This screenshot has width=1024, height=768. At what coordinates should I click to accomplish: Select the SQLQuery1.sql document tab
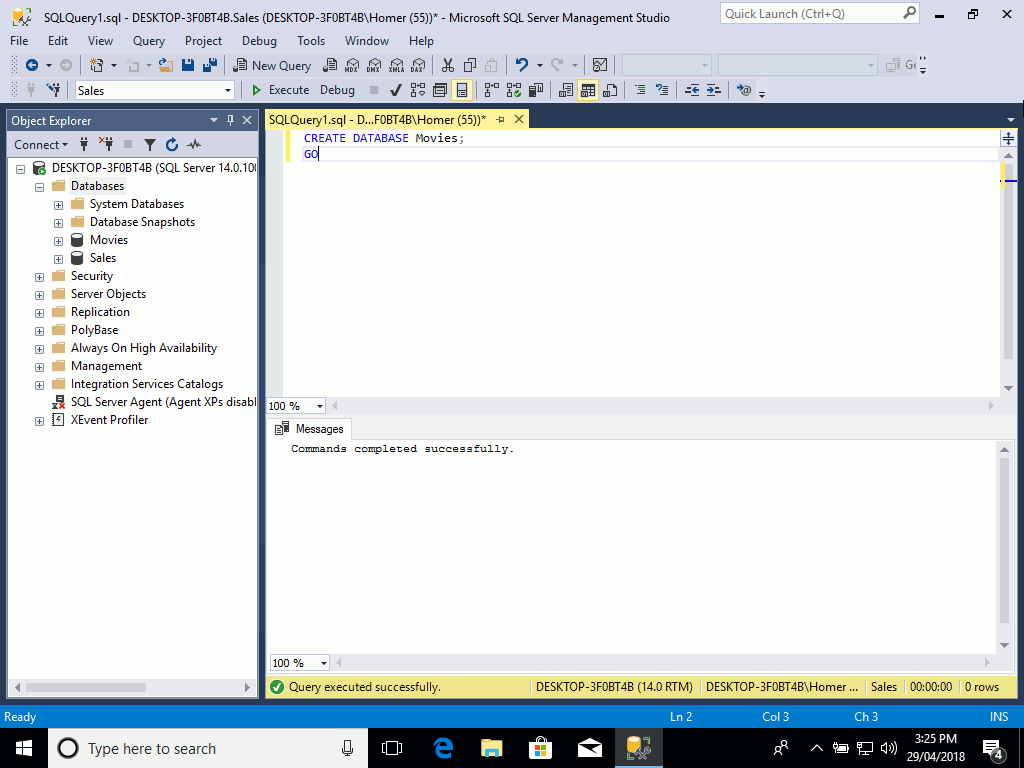point(377,120)
